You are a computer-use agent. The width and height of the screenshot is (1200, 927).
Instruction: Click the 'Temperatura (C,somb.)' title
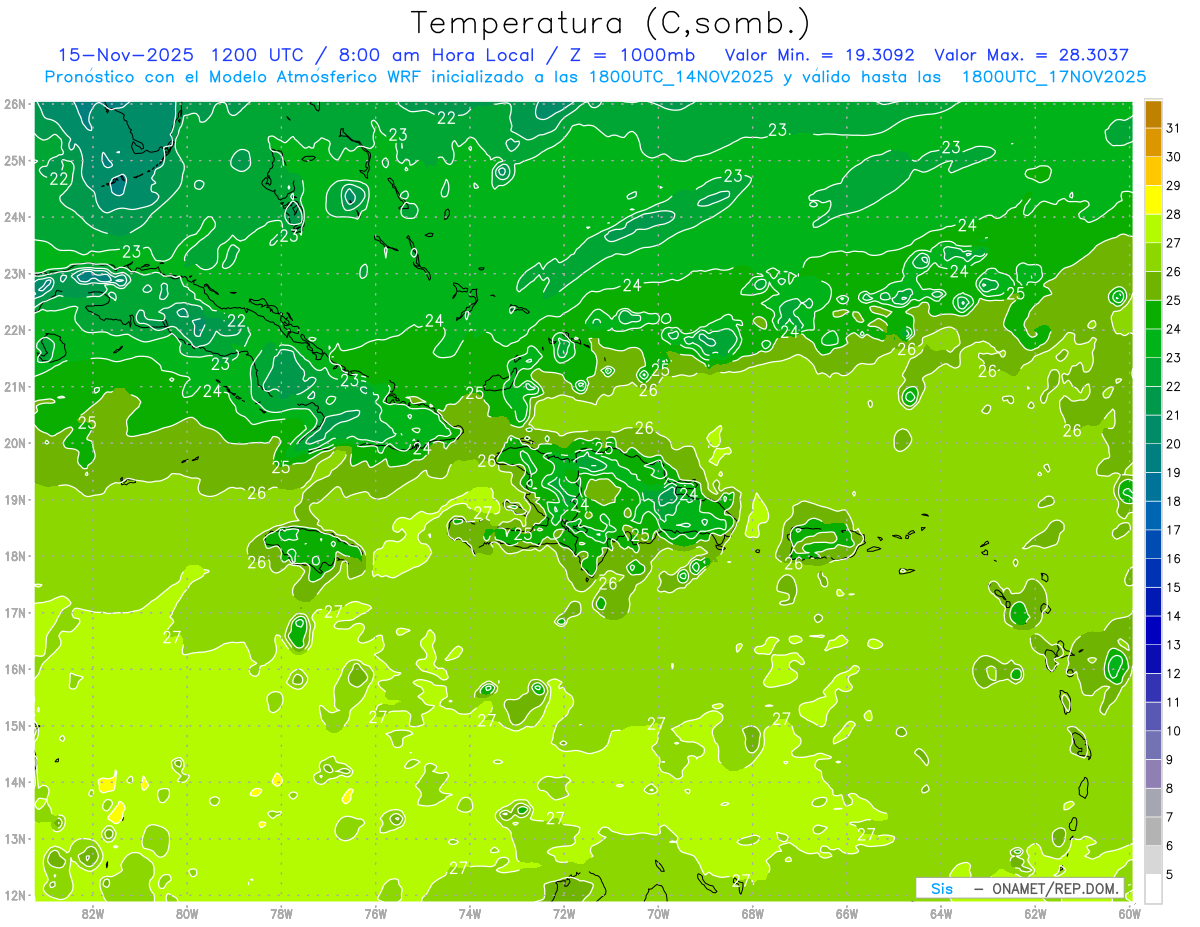pyautogui.click(x=610, y=23)
